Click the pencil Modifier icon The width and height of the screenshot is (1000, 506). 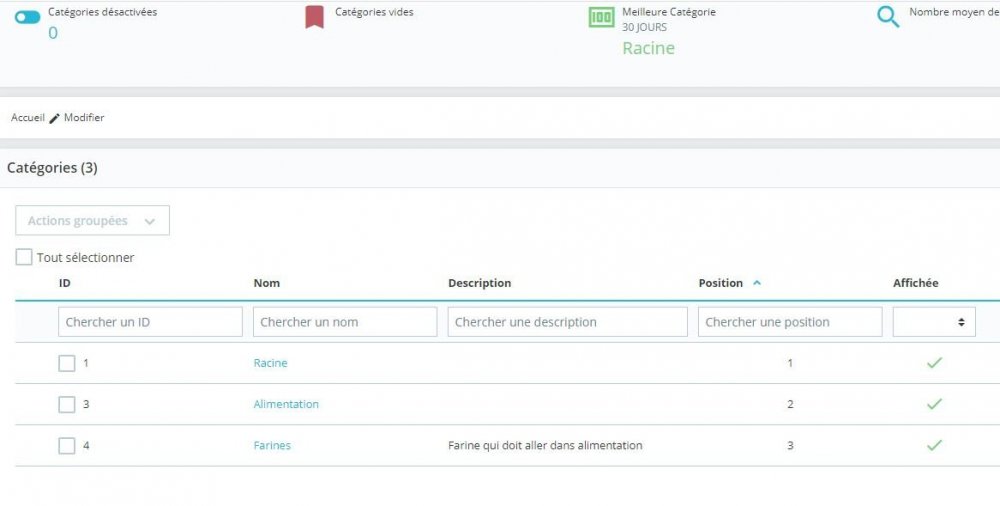(55, 118)
